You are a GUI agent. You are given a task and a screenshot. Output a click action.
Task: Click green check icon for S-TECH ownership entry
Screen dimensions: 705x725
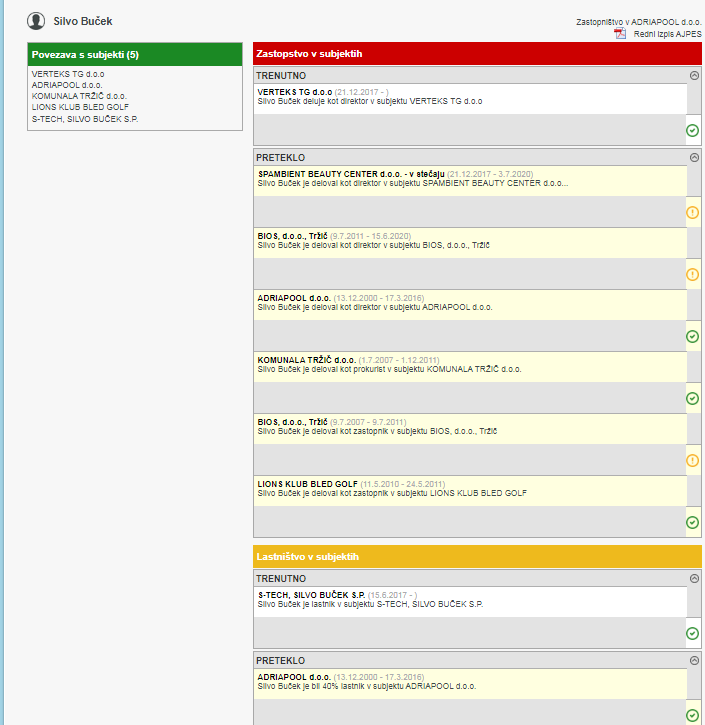[692, 633]
